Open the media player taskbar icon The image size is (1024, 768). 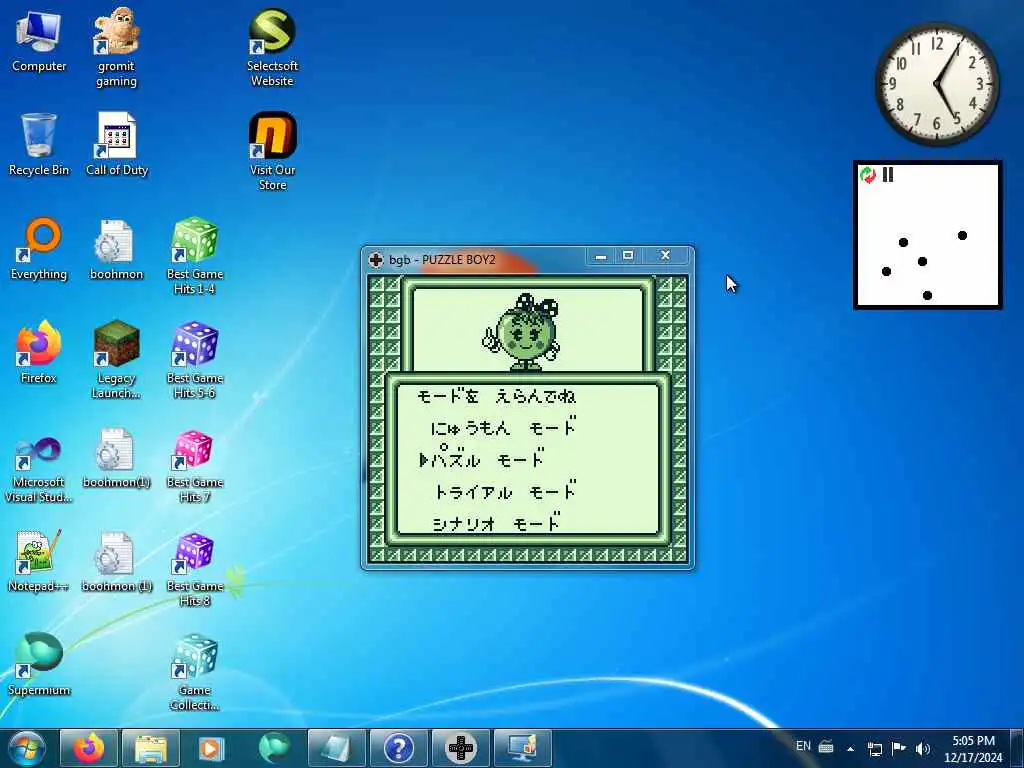[x=212, y=748]
